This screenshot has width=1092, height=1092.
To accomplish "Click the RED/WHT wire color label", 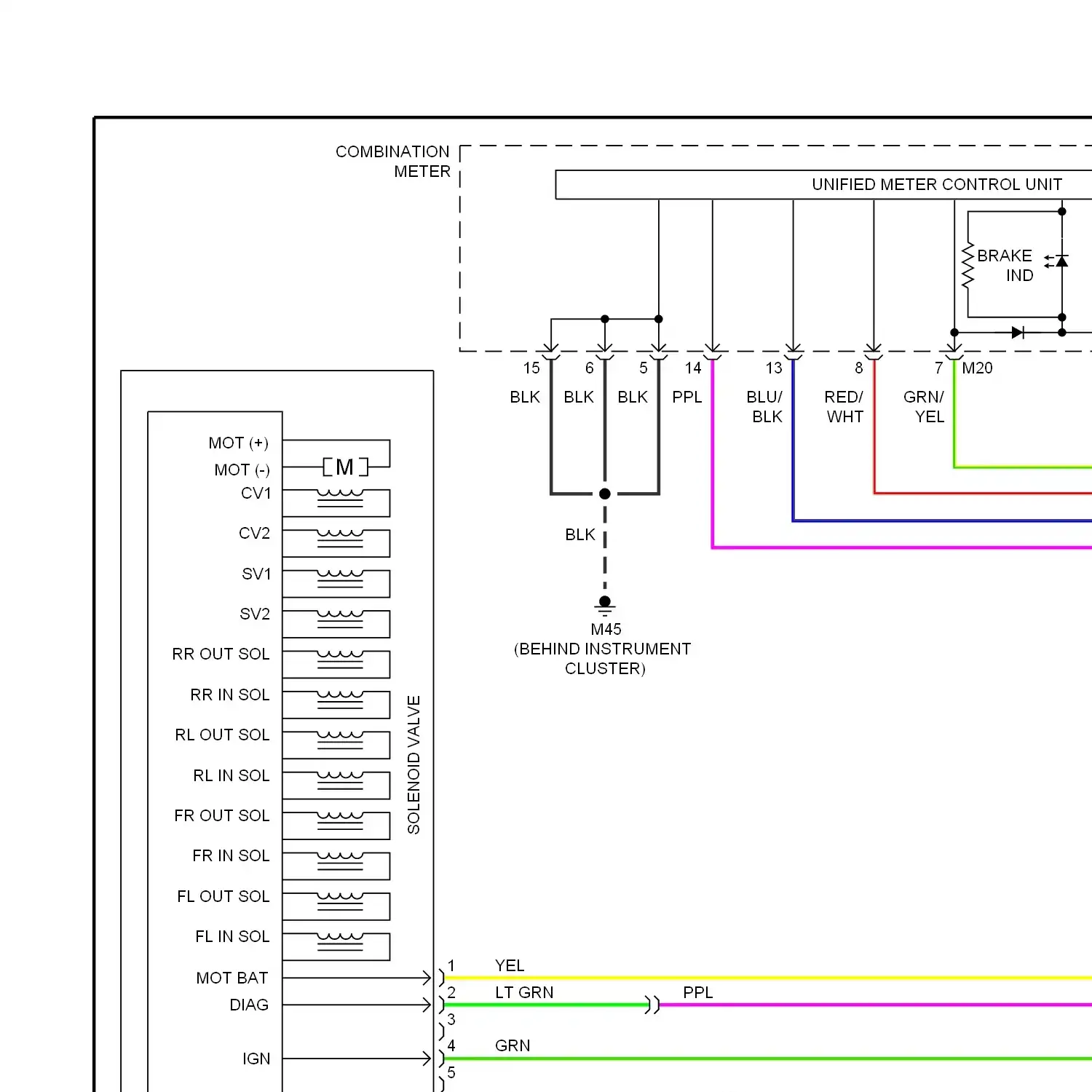I will [844, 407].
